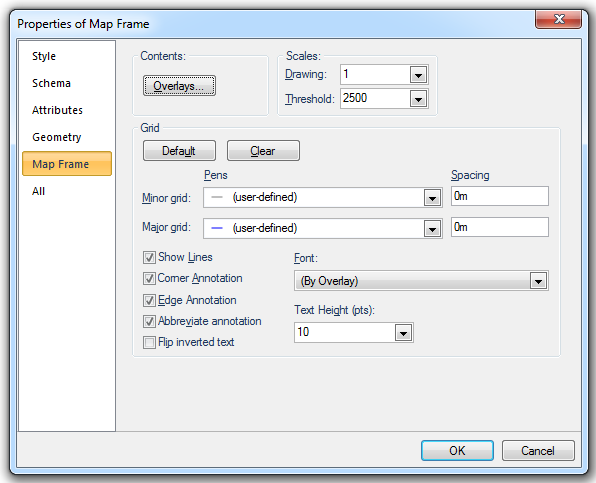This screenshot has height=483, width=596.
Task: Switch to the Schema tab
Action: [51, 83]
